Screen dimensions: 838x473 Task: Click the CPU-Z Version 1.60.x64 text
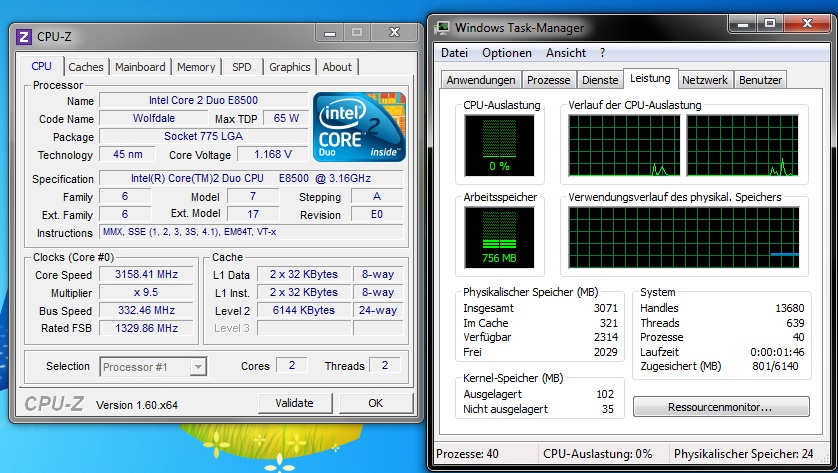[137, 405]
